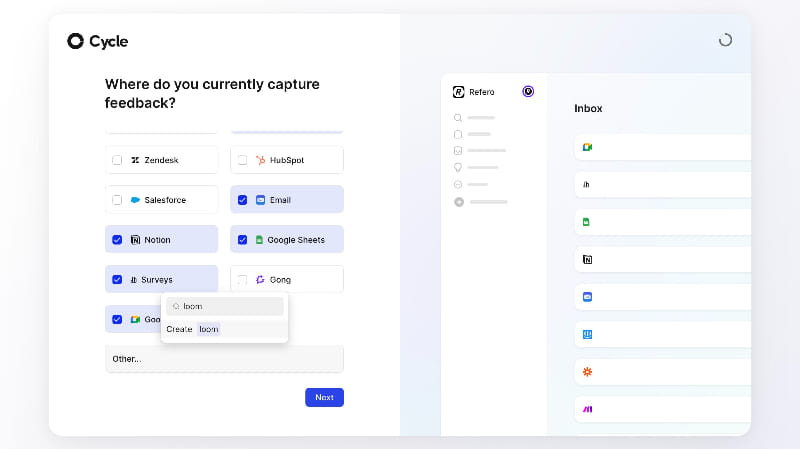The width and height of the screenshot is (800, 449).
Task: Open the Google Meet inbox row
Action: 662,147
